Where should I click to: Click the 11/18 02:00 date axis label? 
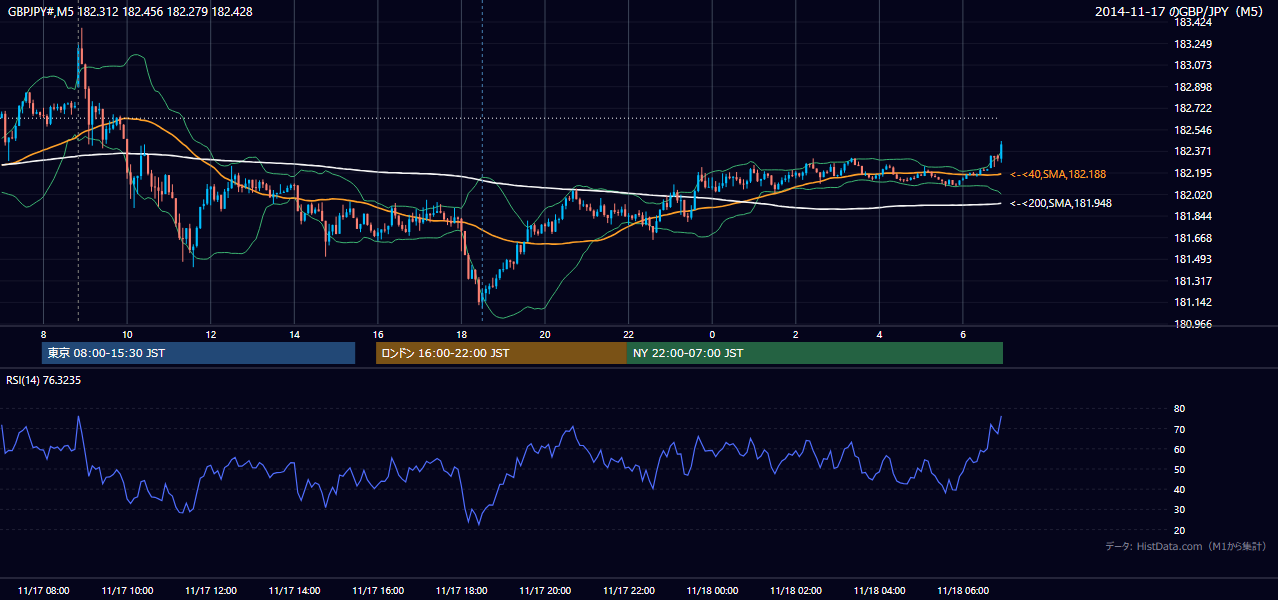pos(796,591)
